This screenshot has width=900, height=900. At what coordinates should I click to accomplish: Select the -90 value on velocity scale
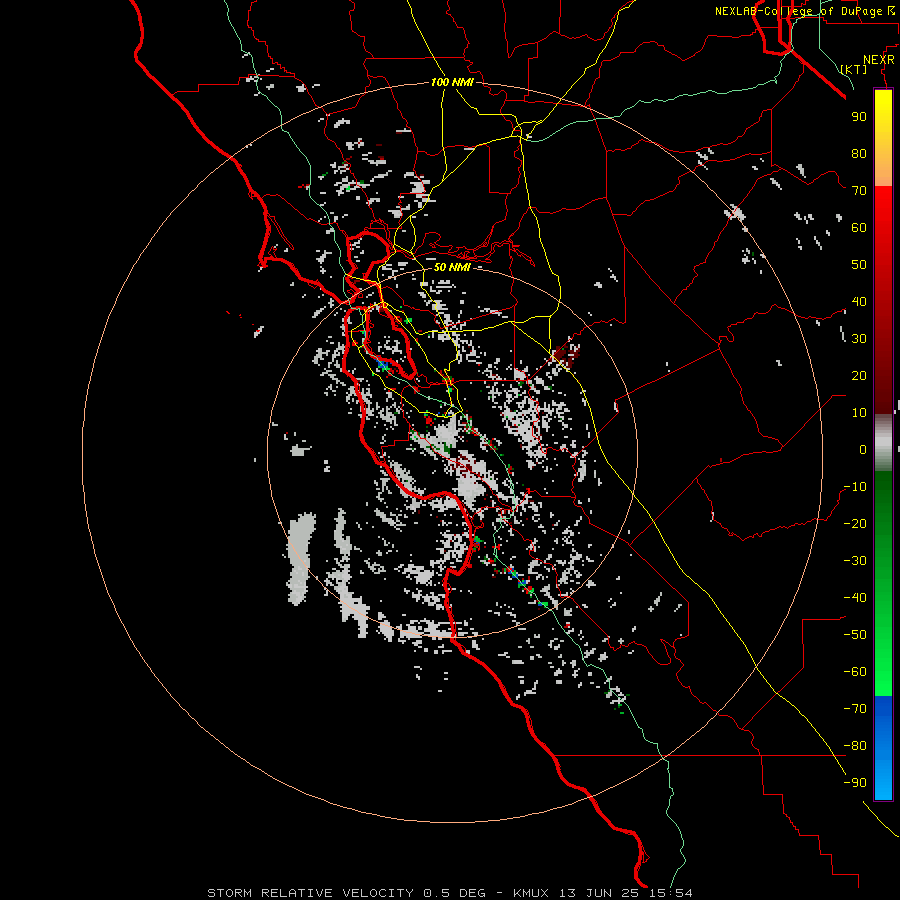855,783
